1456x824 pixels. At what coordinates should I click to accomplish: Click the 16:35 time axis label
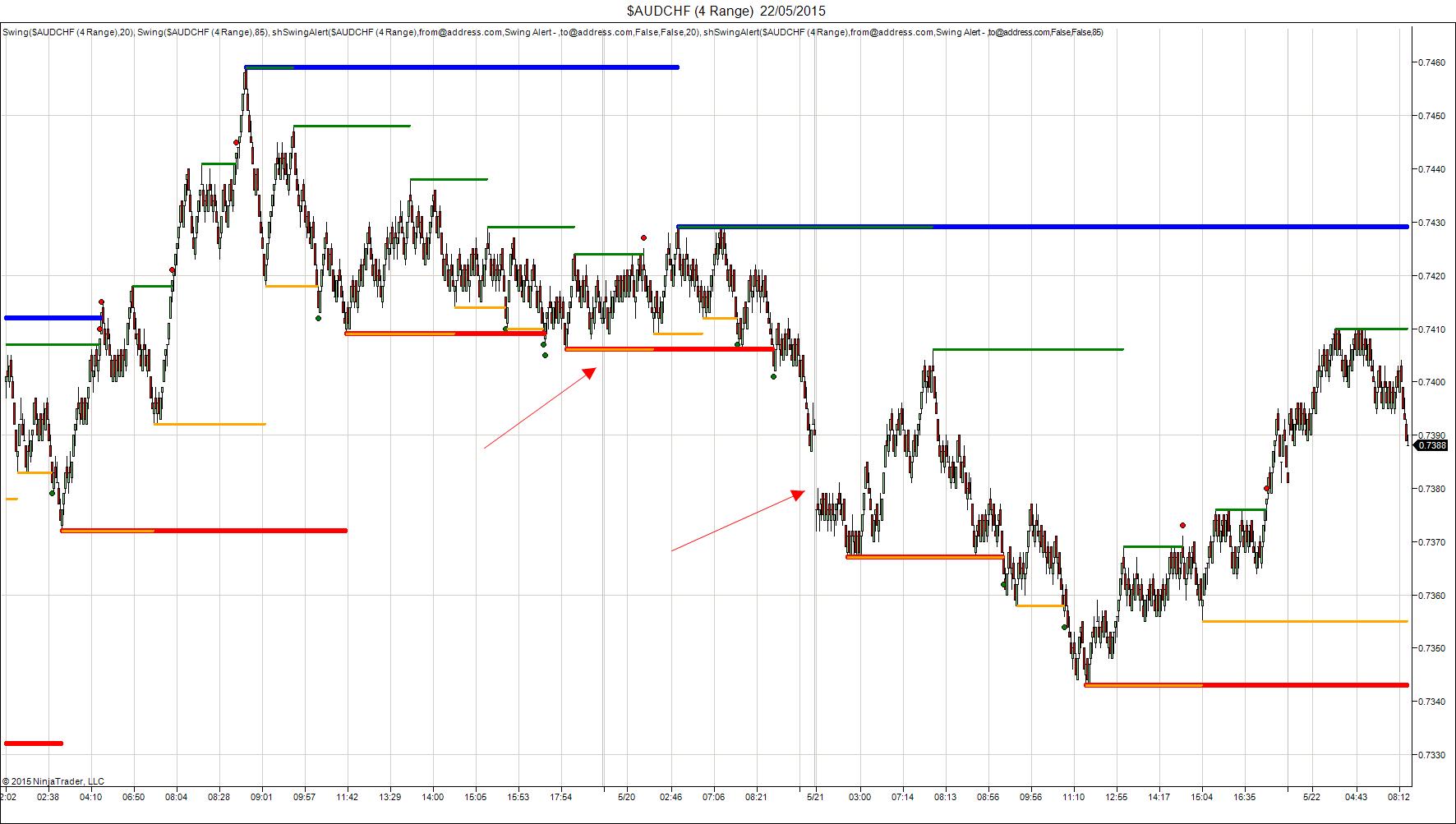(x=1244, y=797)
